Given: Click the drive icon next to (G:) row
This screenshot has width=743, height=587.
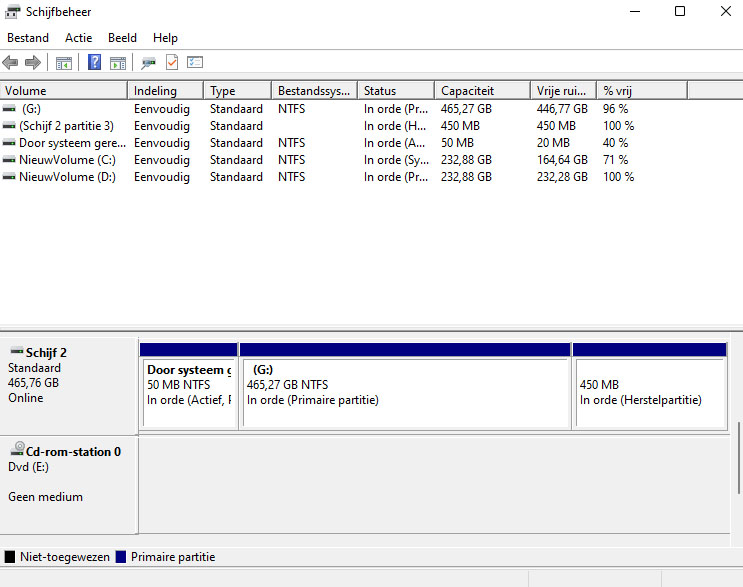Looking at the screenshot, I should point(9,109).
